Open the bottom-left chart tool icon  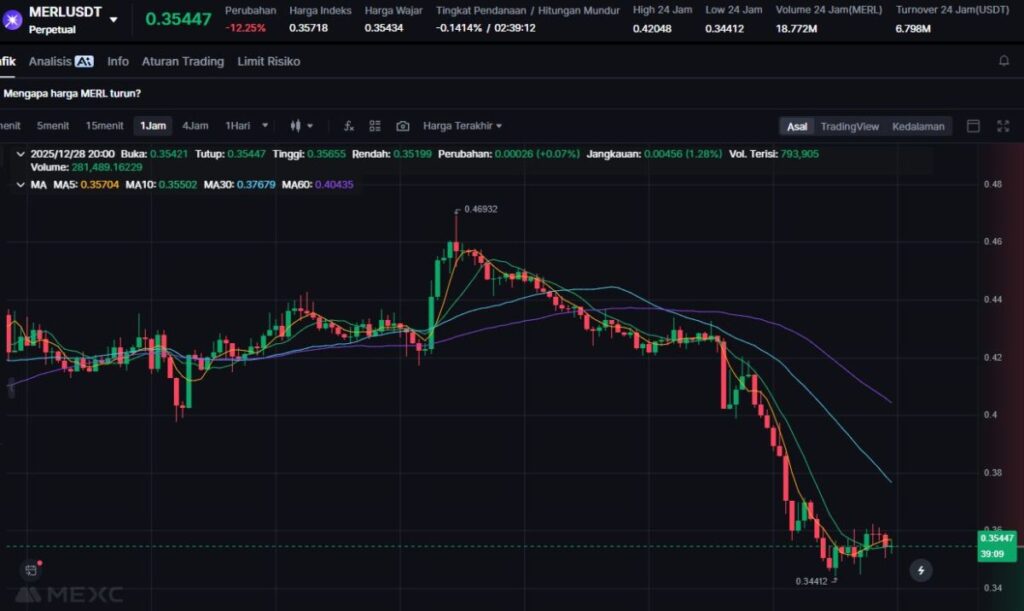click(31, 570)
